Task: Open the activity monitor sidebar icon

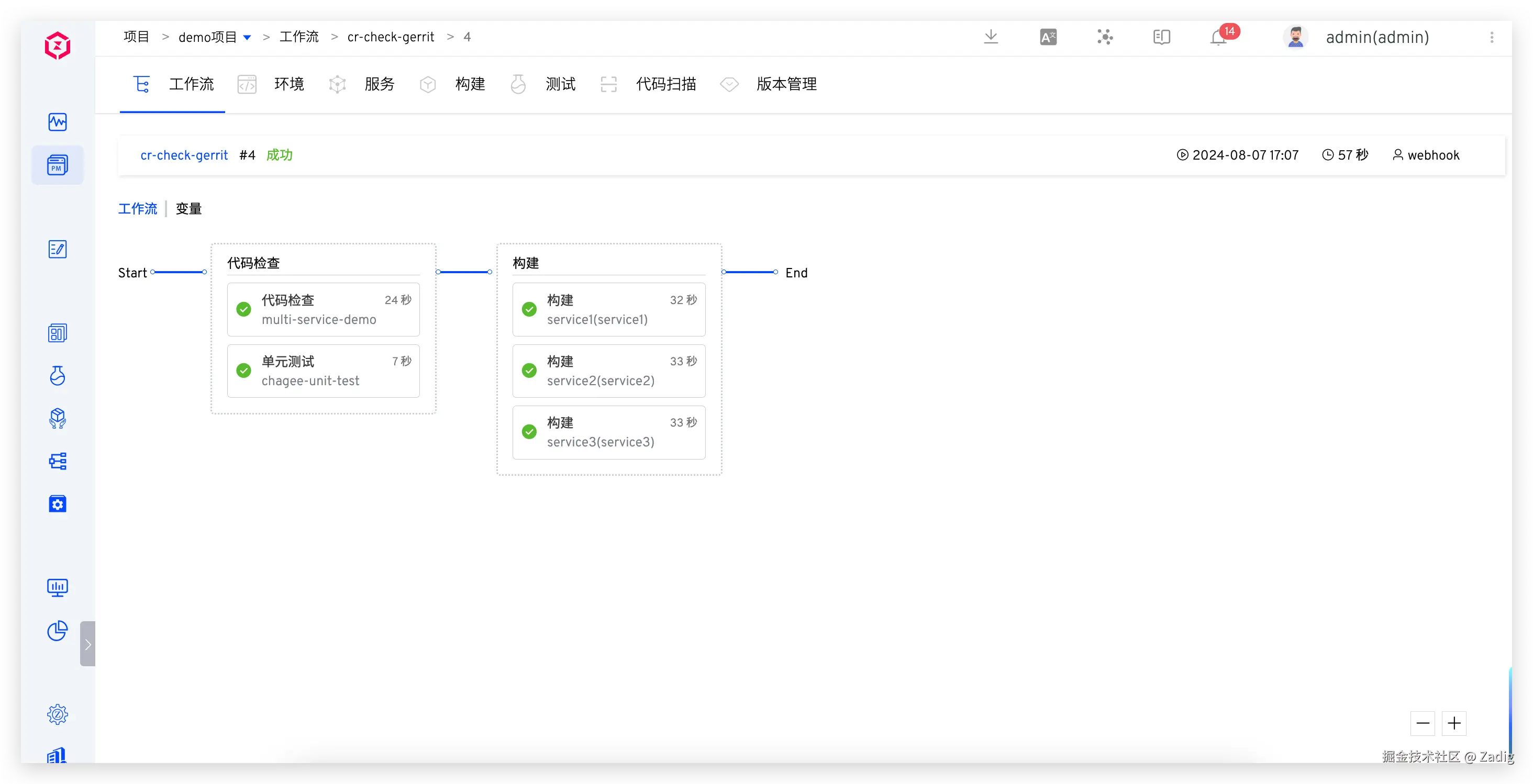Action: click(x=57, y=122)
